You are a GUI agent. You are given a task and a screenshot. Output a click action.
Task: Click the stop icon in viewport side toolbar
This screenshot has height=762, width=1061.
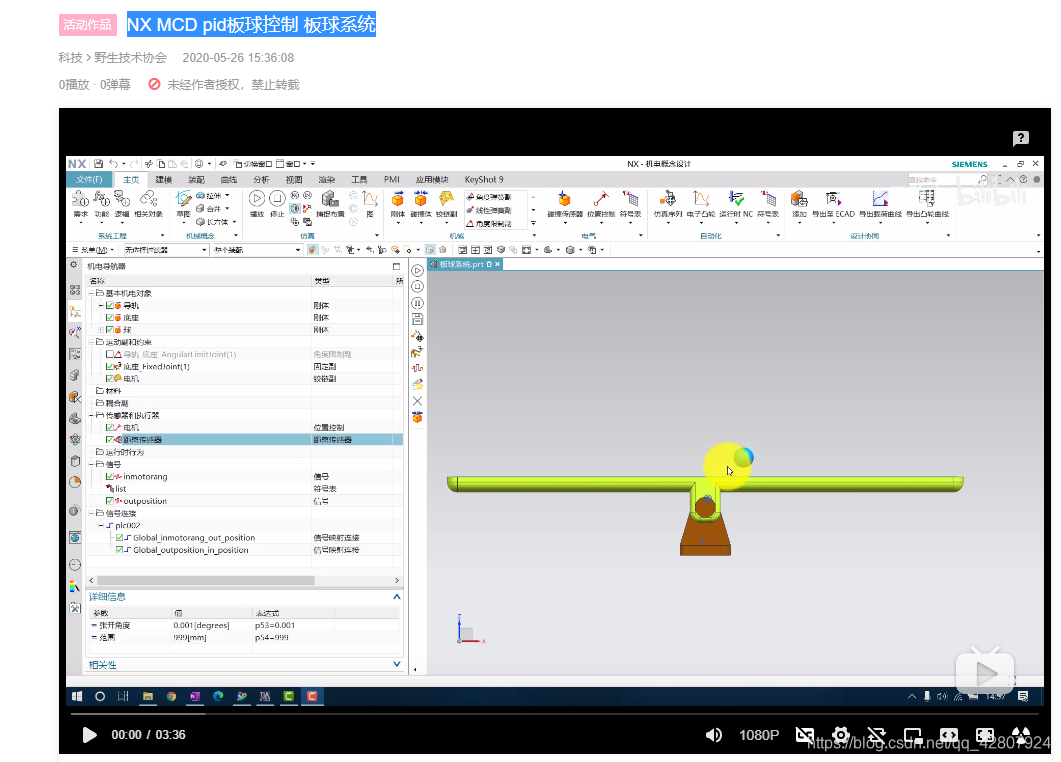click(x=417, y=287)
